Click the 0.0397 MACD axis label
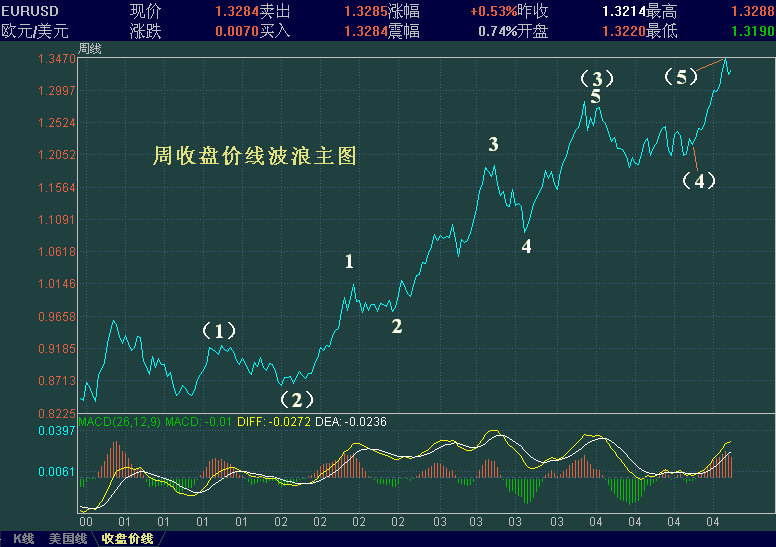Image resolution: width=776 pixels, height=547 pixels. coord(57,431)
